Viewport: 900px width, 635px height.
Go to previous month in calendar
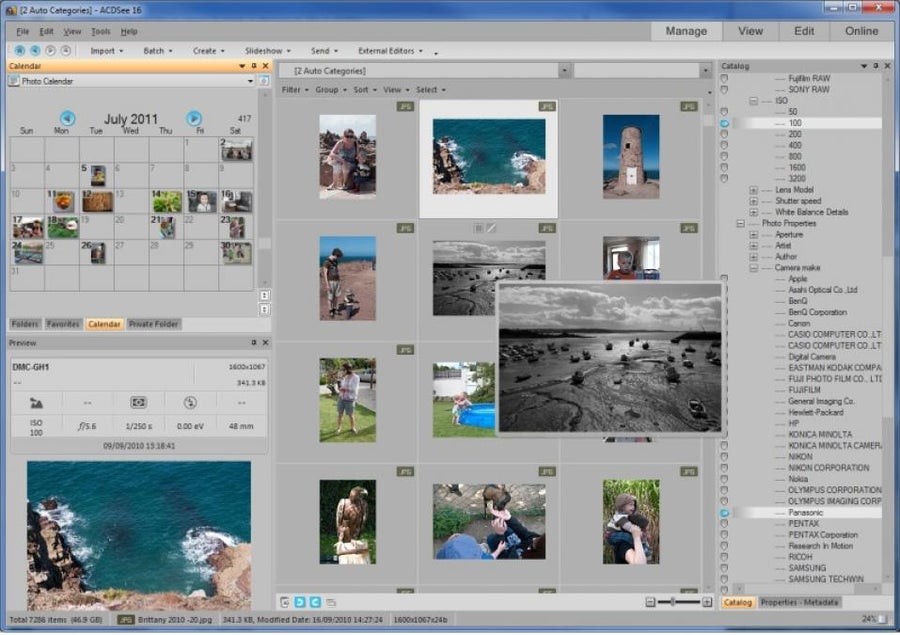tap(67, 118)
